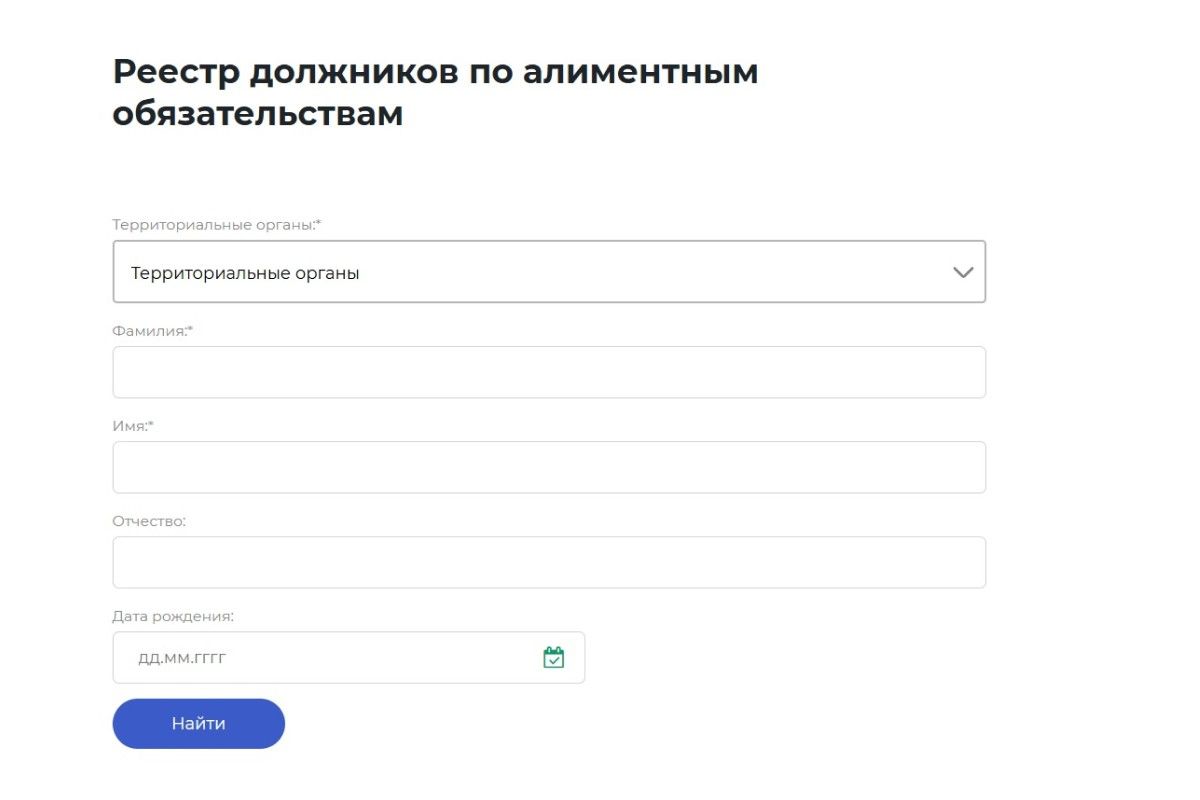This screenshot has width=1200, height=800.
Task: Click the Дата рождения date field
Action: pyautogui.click(x=330, y=657)
